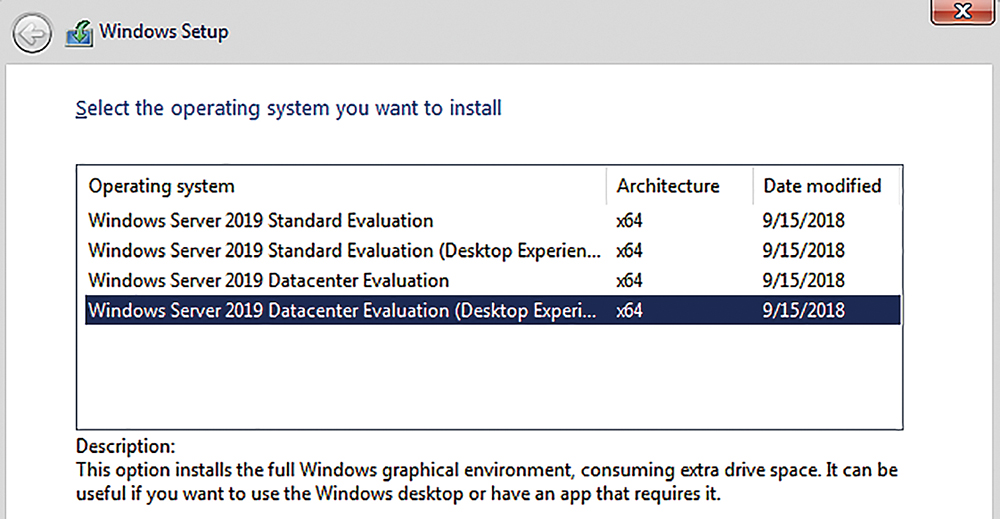Viewport: 1000px width, 519px height.
Task: Choose Standard Evaluation (Desktop Experience) entry
Action: (492, 251)
